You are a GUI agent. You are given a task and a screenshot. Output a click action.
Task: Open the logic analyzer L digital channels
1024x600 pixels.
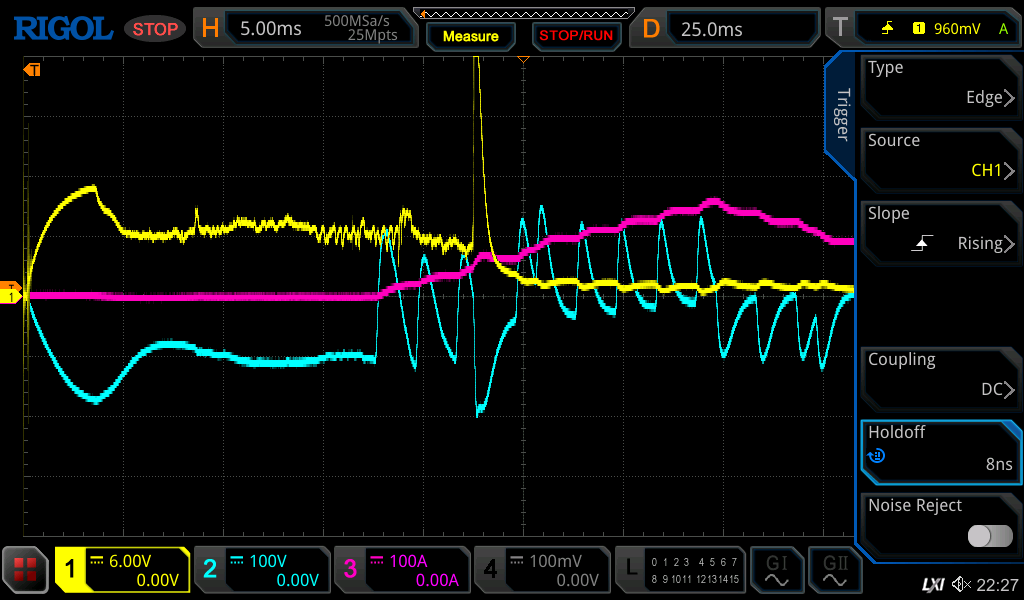(x=681, y=570)
